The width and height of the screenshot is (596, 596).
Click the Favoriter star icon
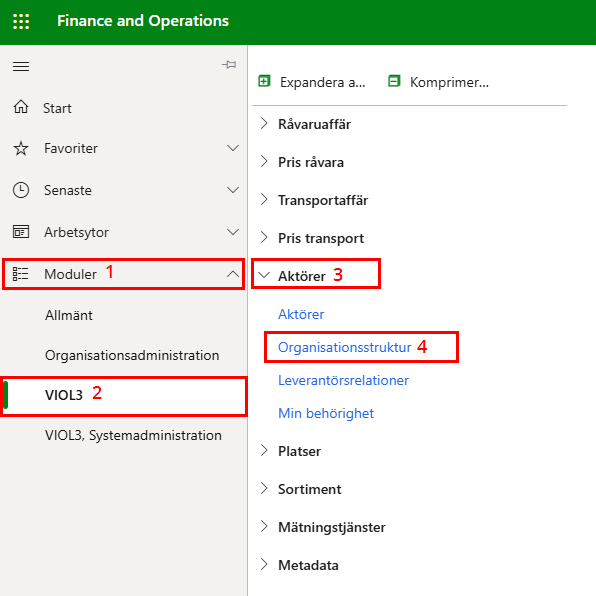pos(21,148)
